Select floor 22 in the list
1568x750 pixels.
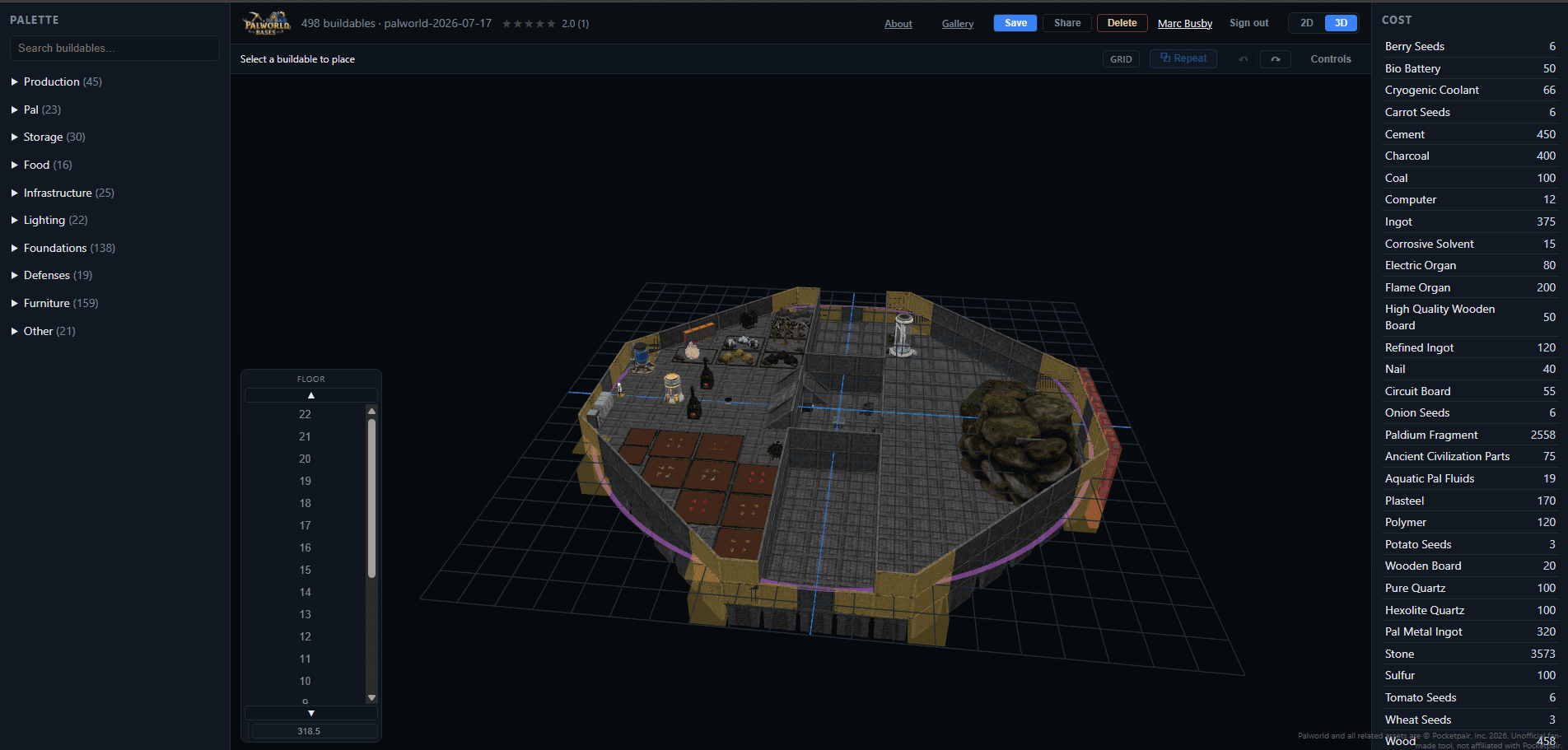tap(305, 414)
